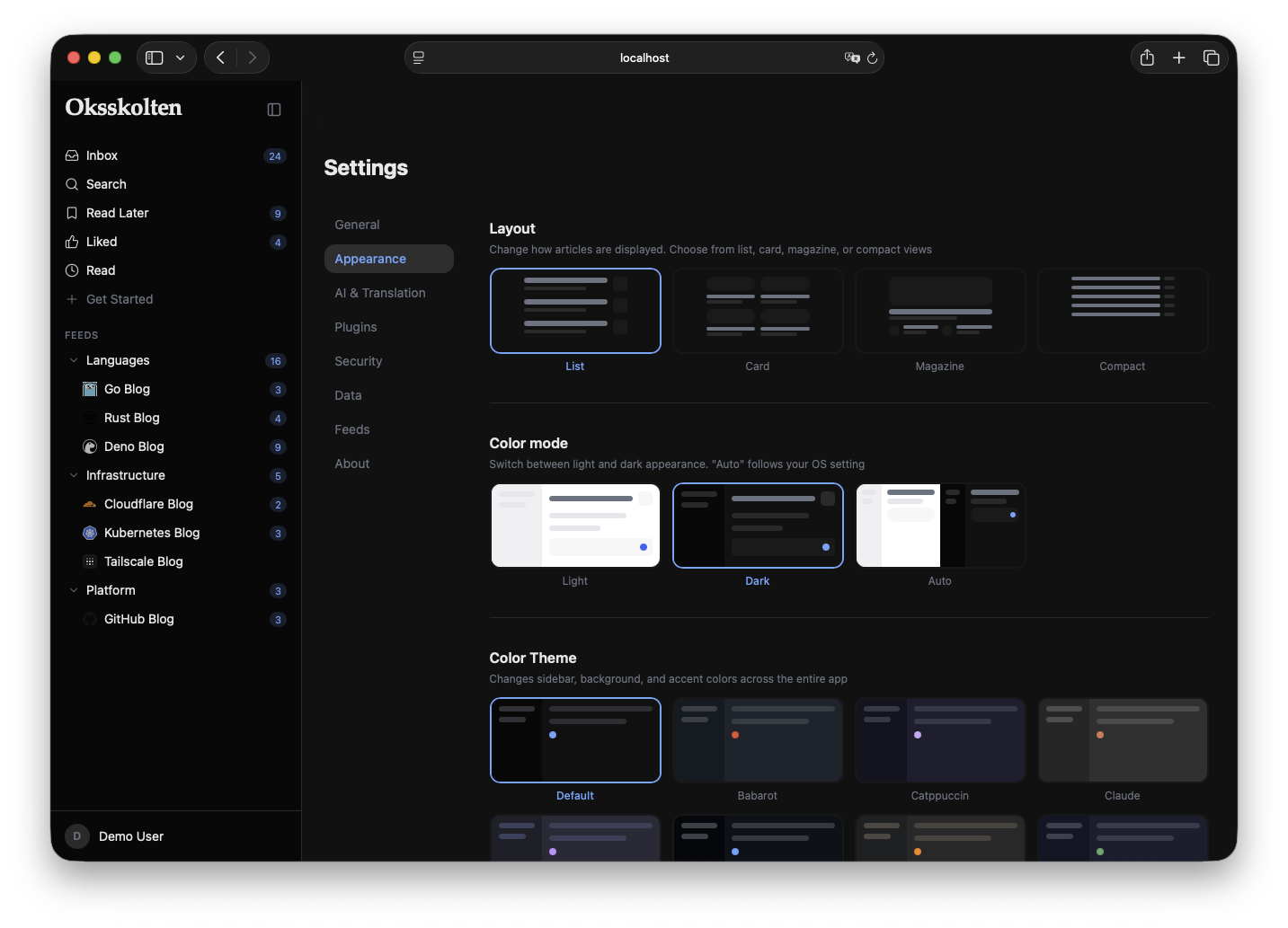
Task: Click the Liked thumbs-up icon
Action: pyautogui.click(x=72, y=241)
